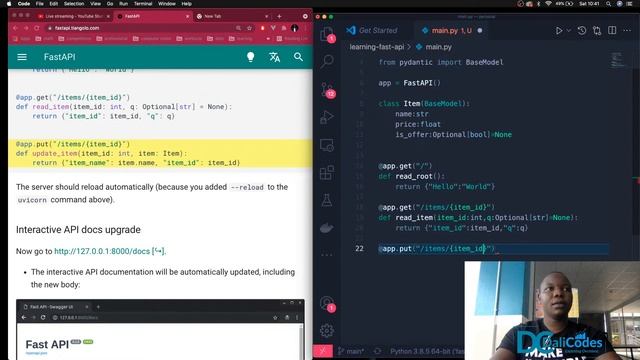Go back in the browser
640x360 pixels.
tap(15, 28)
